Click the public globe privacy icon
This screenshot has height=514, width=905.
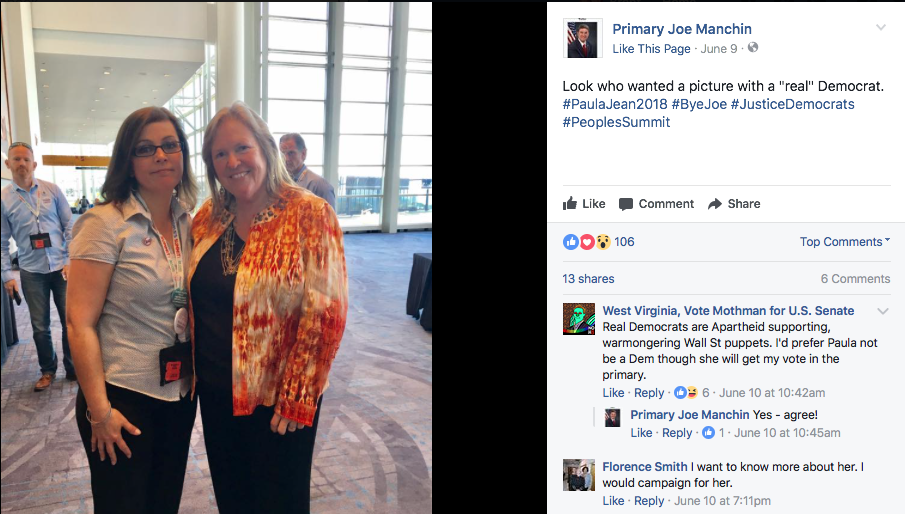point(753,48)
